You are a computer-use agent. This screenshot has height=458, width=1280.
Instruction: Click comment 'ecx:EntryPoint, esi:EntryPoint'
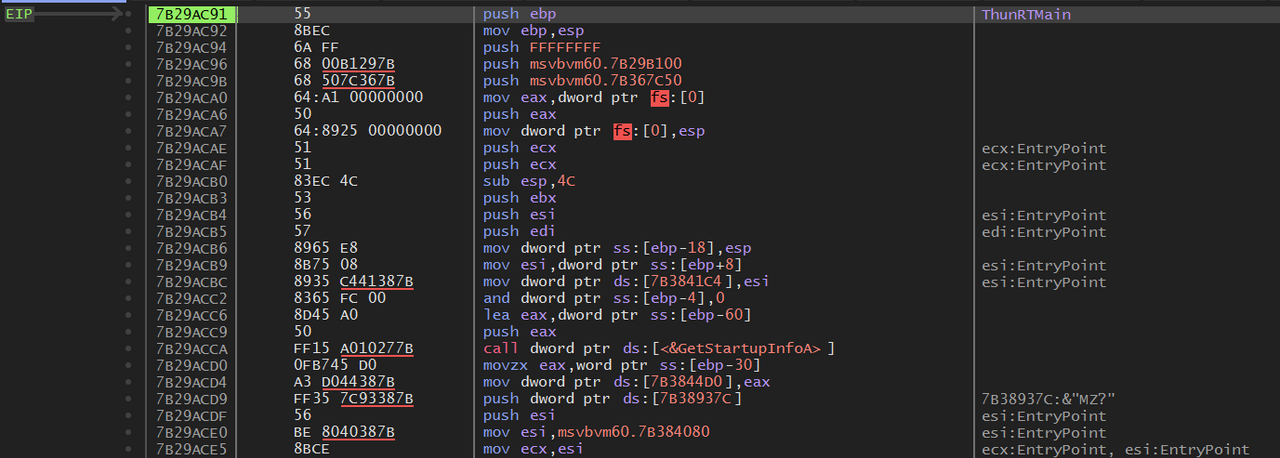pos(1116,450)
